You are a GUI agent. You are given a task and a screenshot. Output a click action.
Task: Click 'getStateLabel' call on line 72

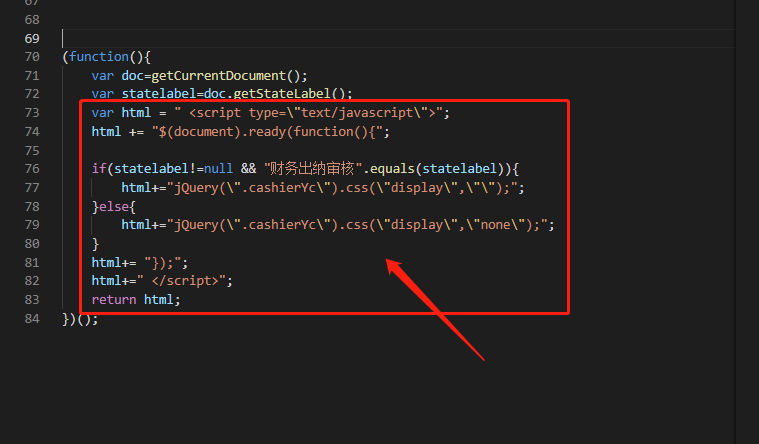pyautogui.click(x=282, y=94)
